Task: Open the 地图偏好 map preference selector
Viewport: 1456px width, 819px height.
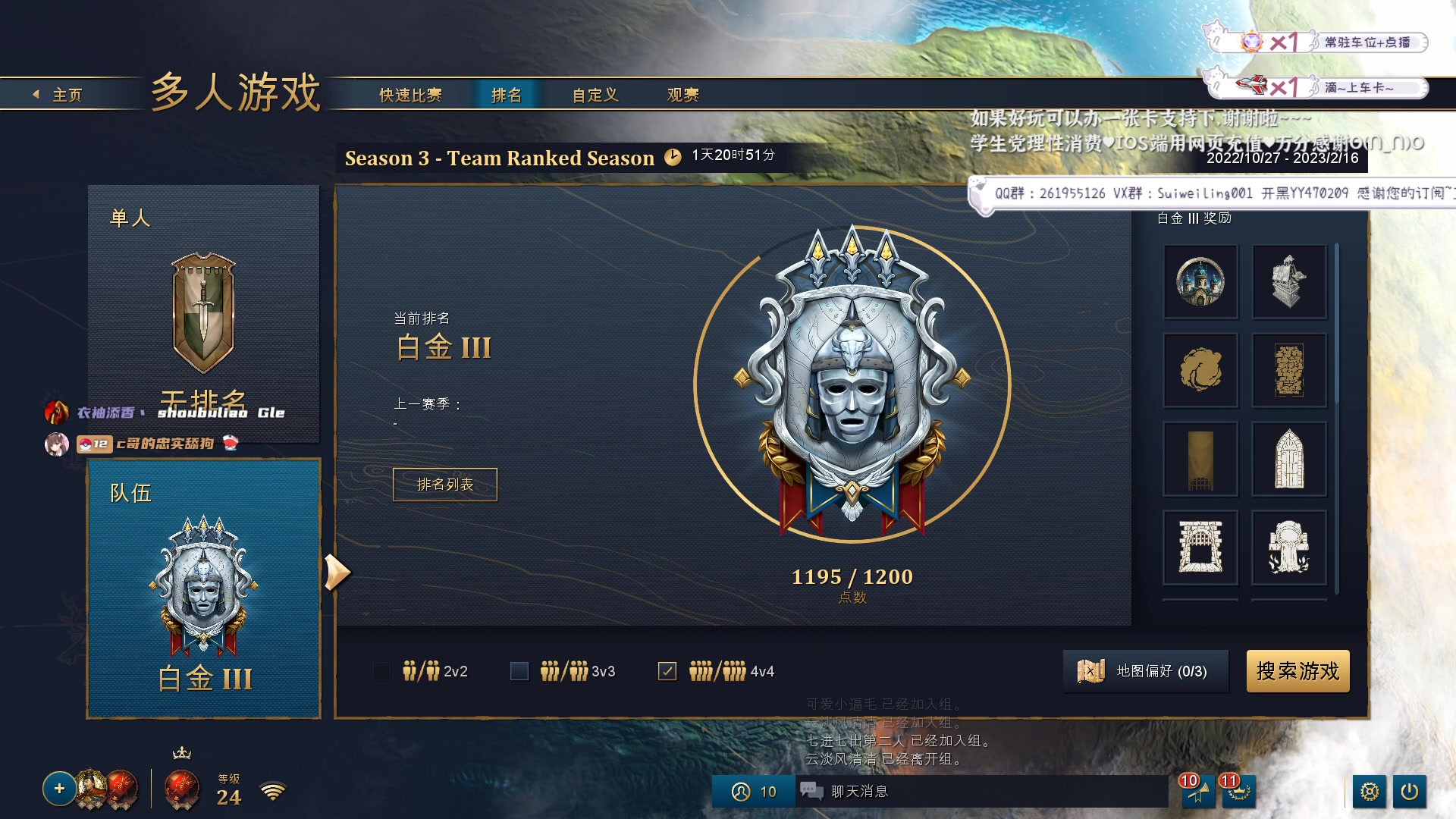Action: [x=1145, y=671]
